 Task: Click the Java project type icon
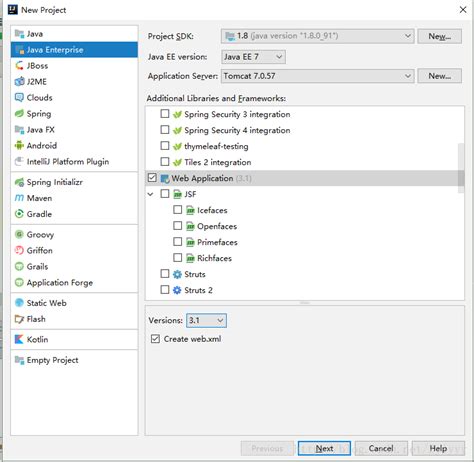pyautogui.click(x=19, y=34)
